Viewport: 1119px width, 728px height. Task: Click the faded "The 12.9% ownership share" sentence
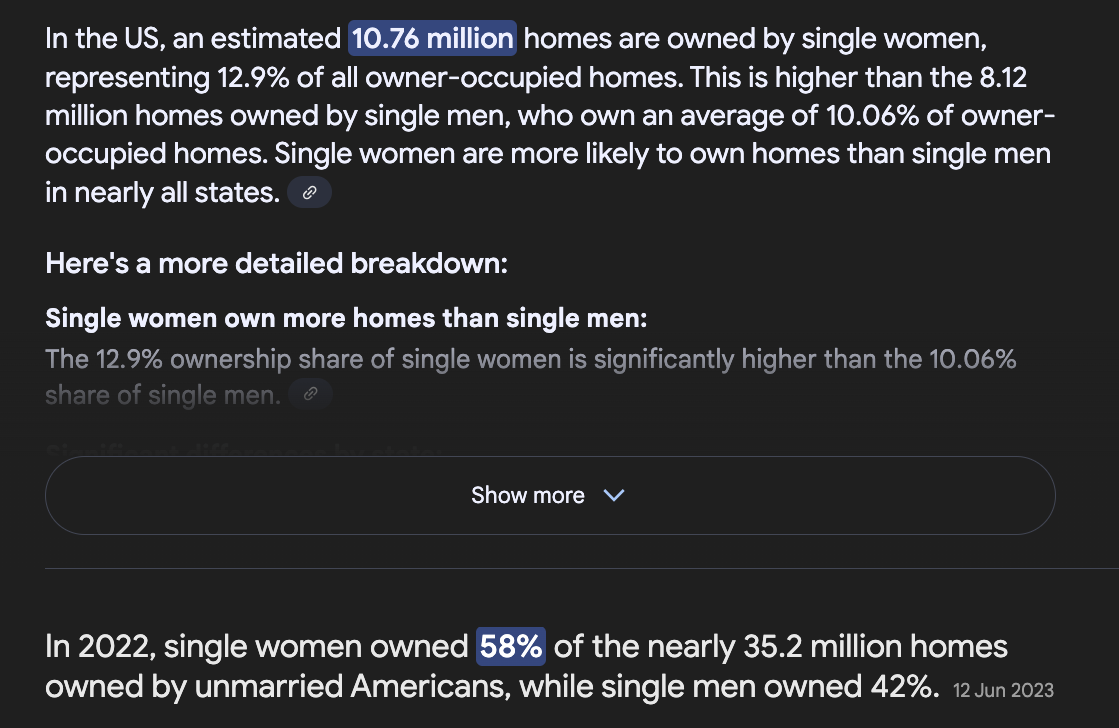click(x=530, y=377)
